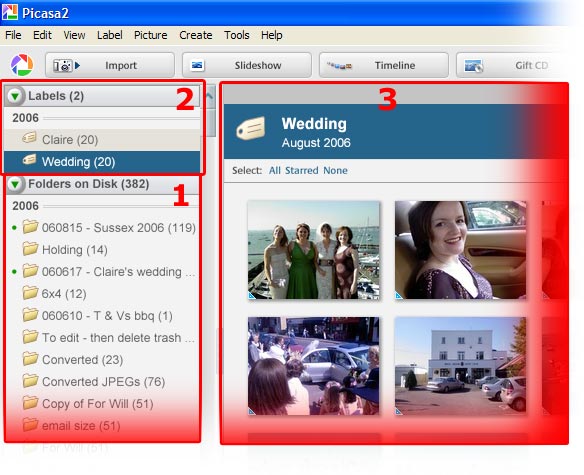The image size is (584, 475).
Task: Click the Converted (23) folder icon
Action: pos(30,358)
